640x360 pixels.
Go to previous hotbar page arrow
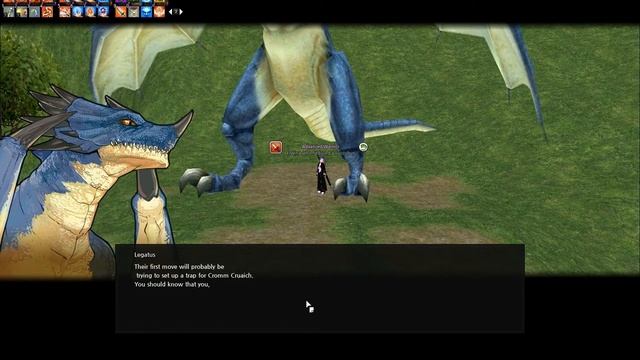[x=171, y=12]
